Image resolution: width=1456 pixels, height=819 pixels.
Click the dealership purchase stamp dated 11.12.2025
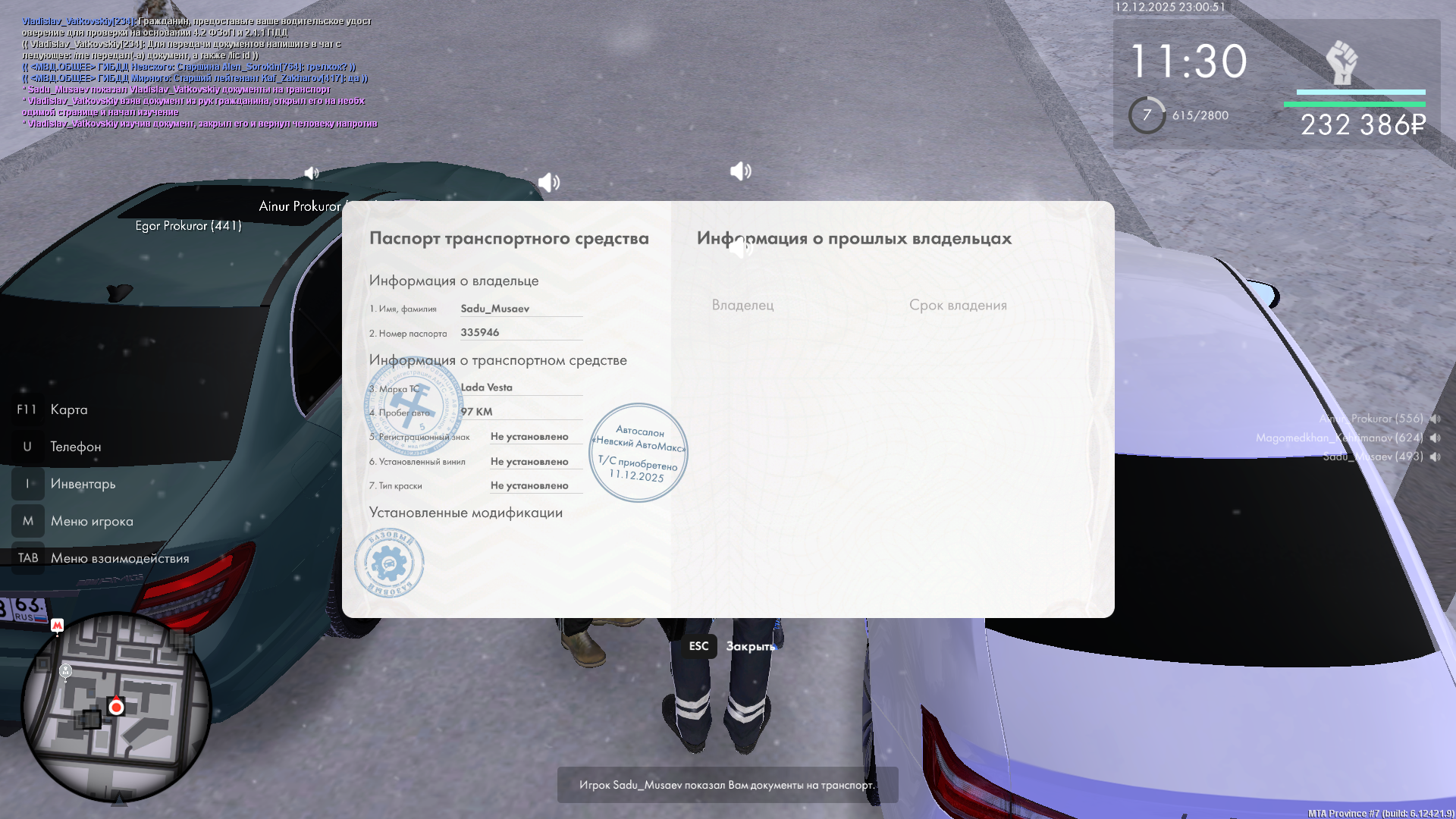639,453
